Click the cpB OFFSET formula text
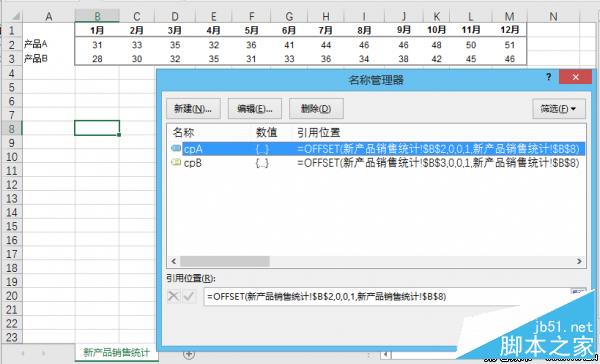This screenshot has width=600, height=364. 438,163
